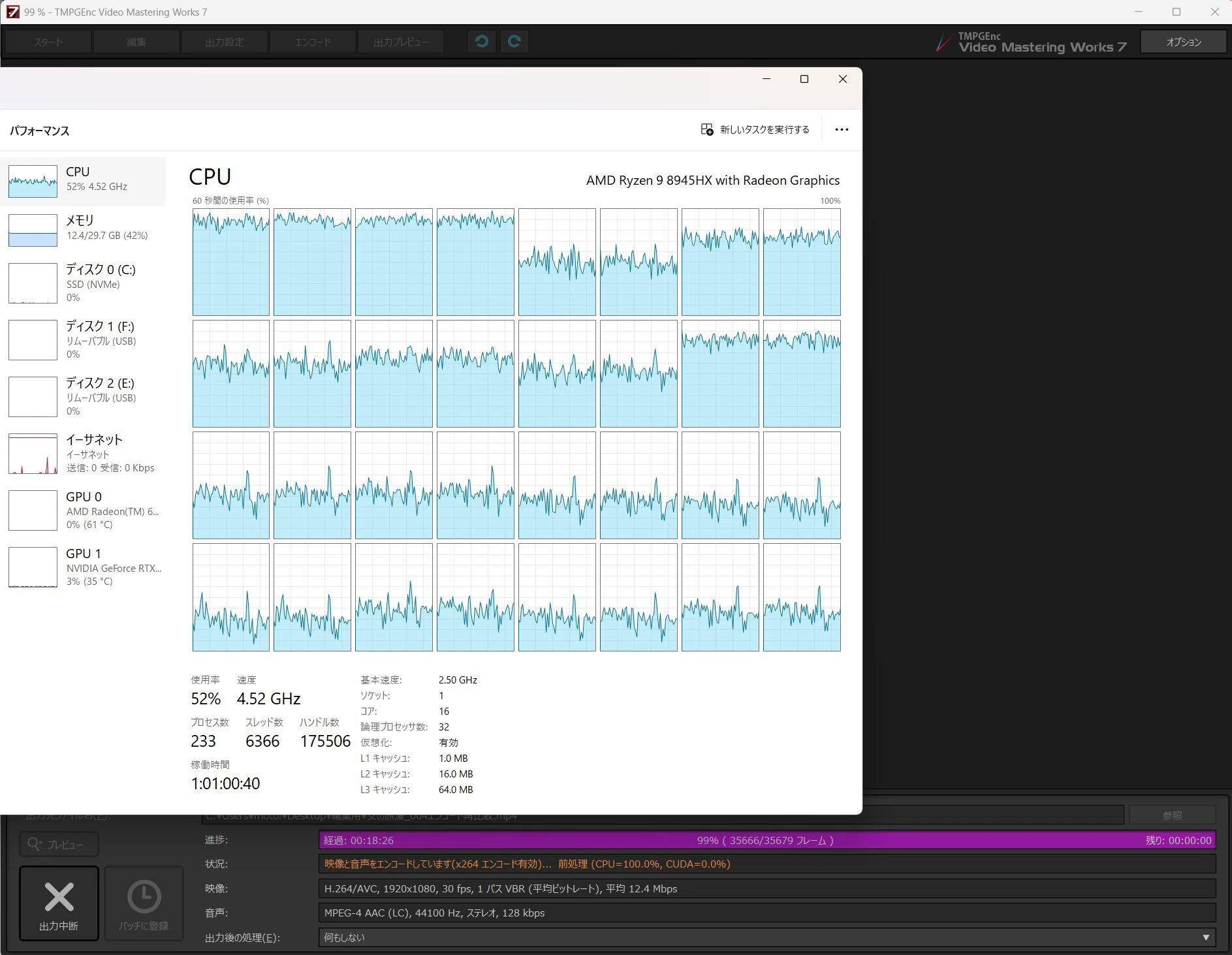Click the バッチに登録 batch register button

click(144, 903)
